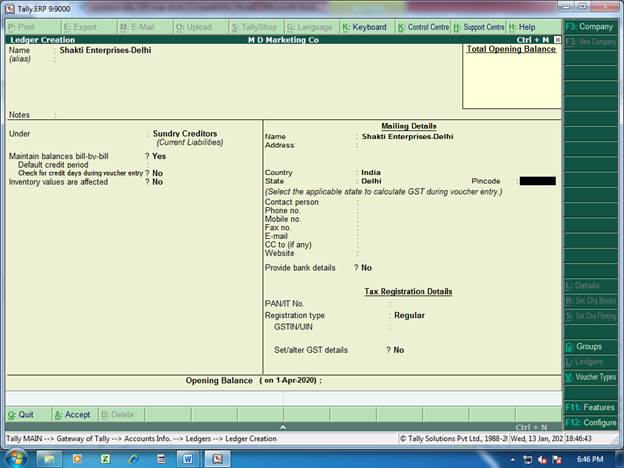Viewport: 624px width, 468px height.
Task: Open K: Control Centre
Action: click(423, 27)
